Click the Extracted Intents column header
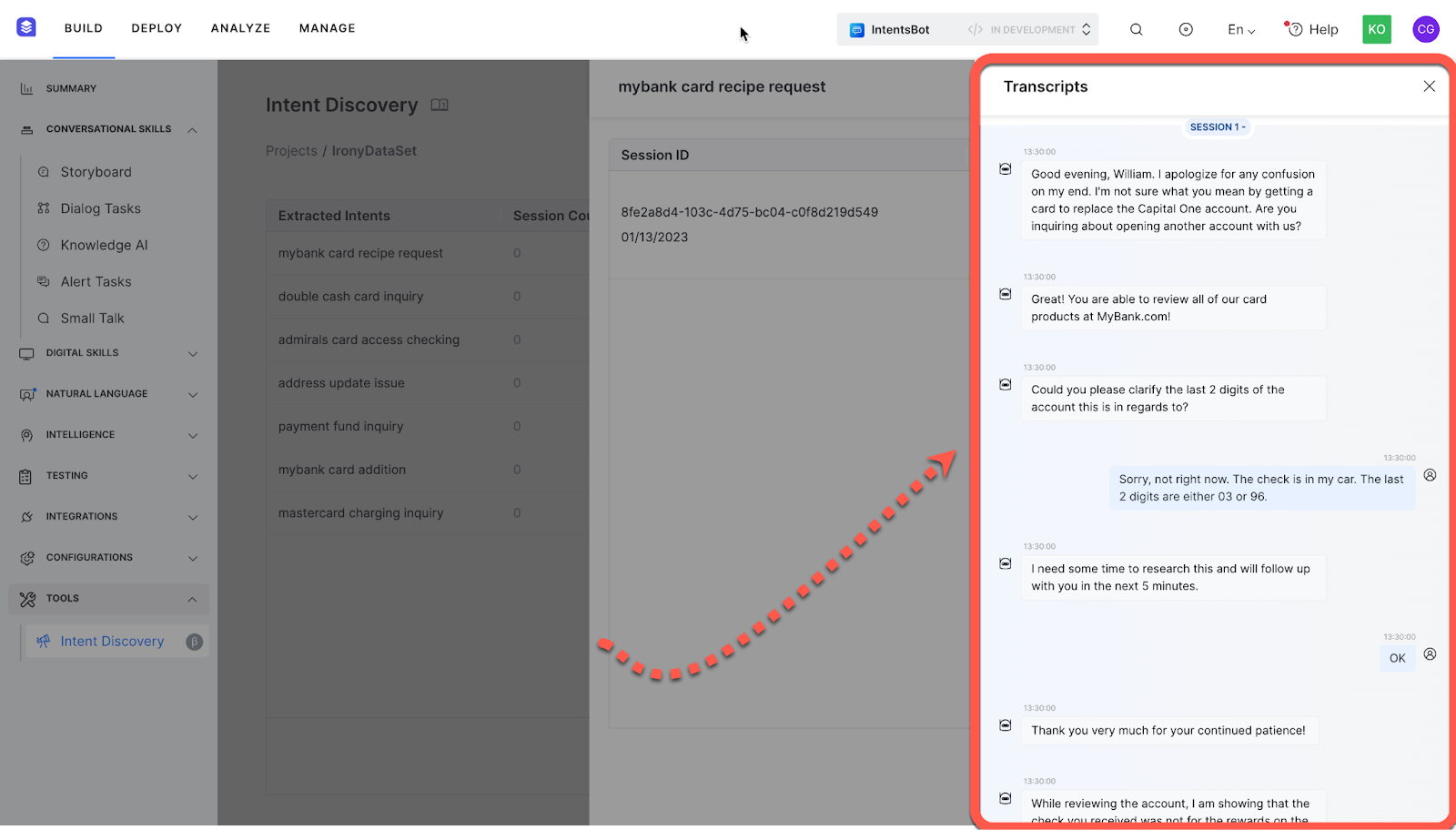The width and height of the screenshot is (1456, 830). click(334, 216)
